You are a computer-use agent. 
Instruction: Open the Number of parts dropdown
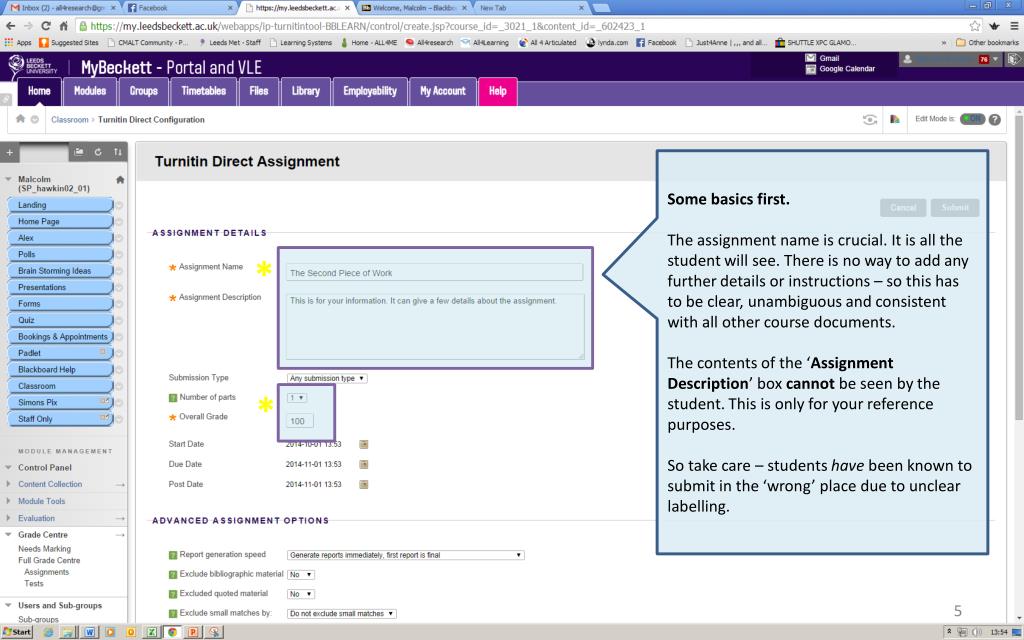click(296, 398)
